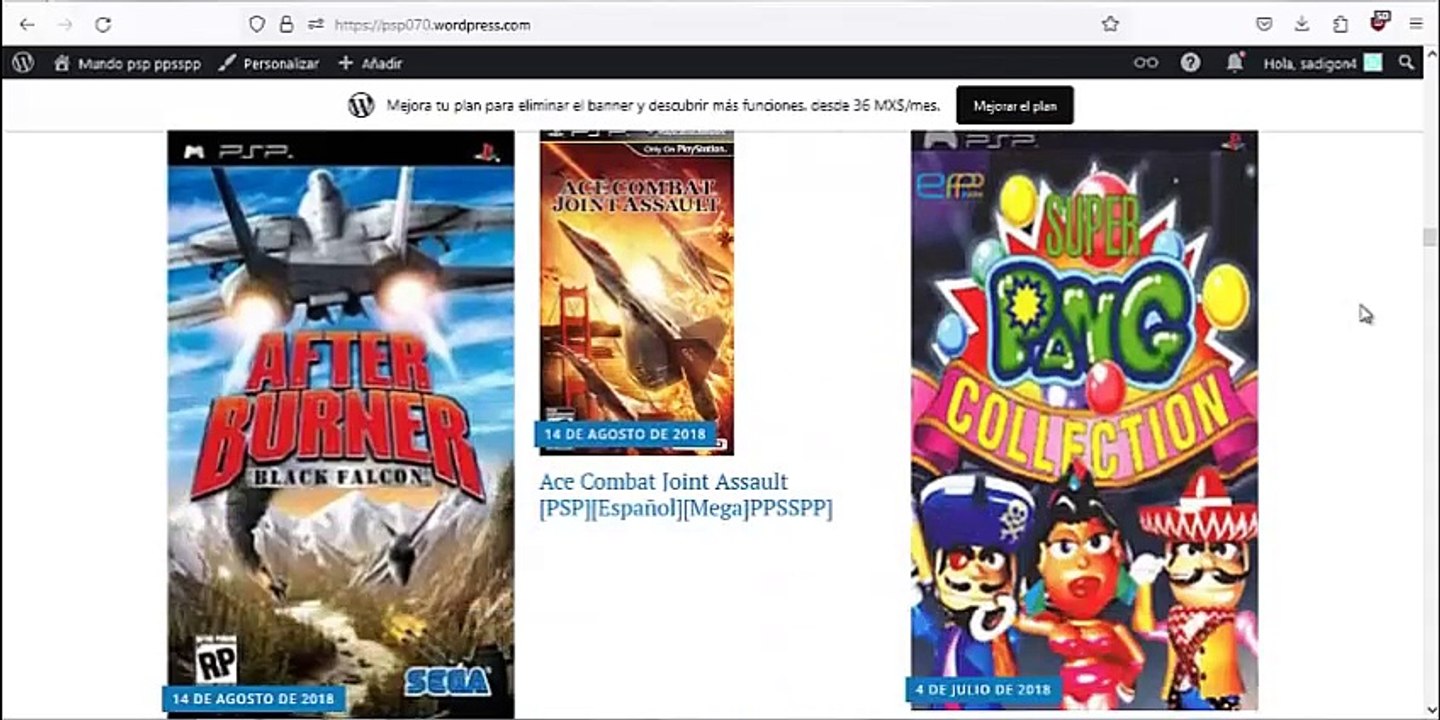Click the Mejorar el plan button
The image size is (1440, 720).
[1015, 106]
